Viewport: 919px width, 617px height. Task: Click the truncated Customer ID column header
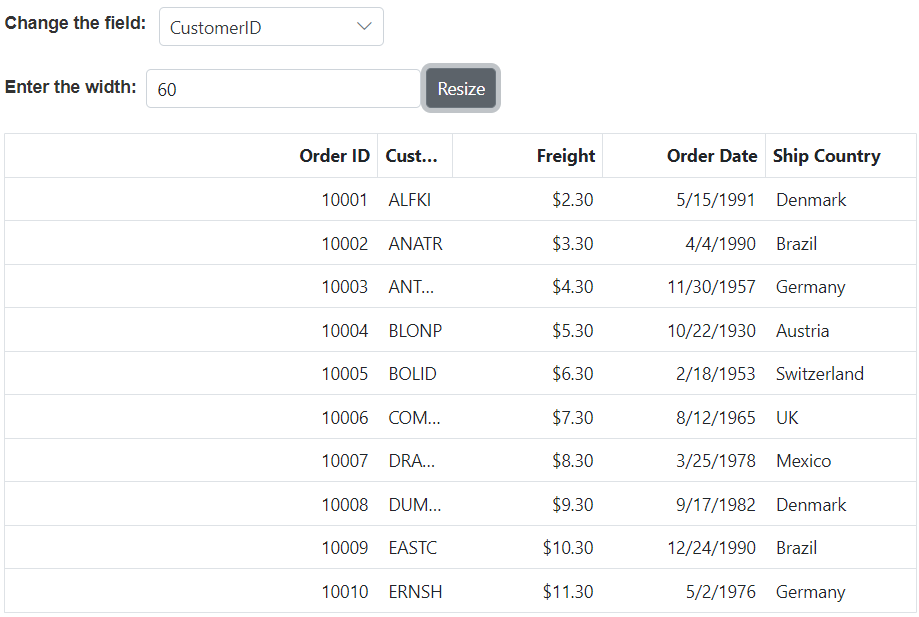click(x=412, y=156)
